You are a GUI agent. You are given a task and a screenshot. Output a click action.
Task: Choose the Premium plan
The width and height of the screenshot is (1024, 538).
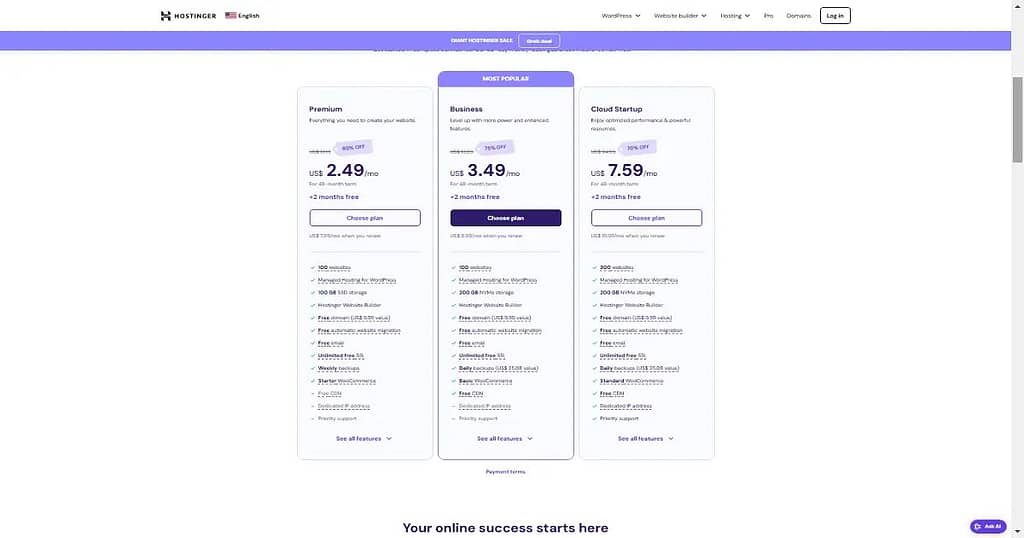pyautogui.click(x=365, y=218)
